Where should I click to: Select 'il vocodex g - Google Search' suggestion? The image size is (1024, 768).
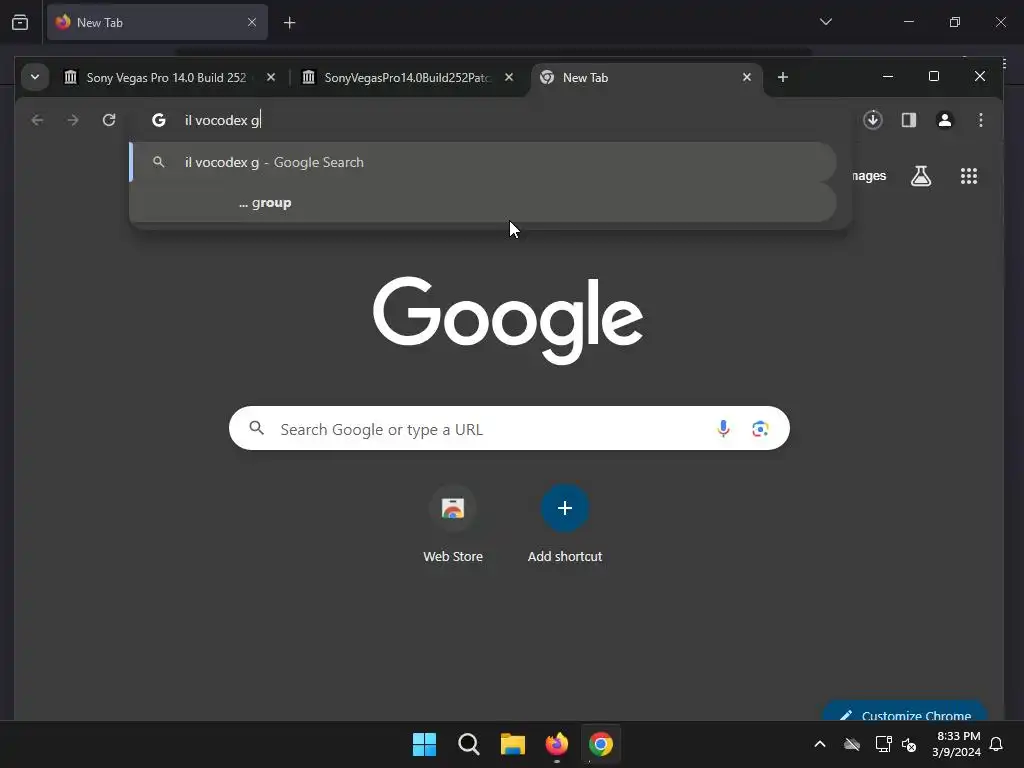(x=483, y=162)
